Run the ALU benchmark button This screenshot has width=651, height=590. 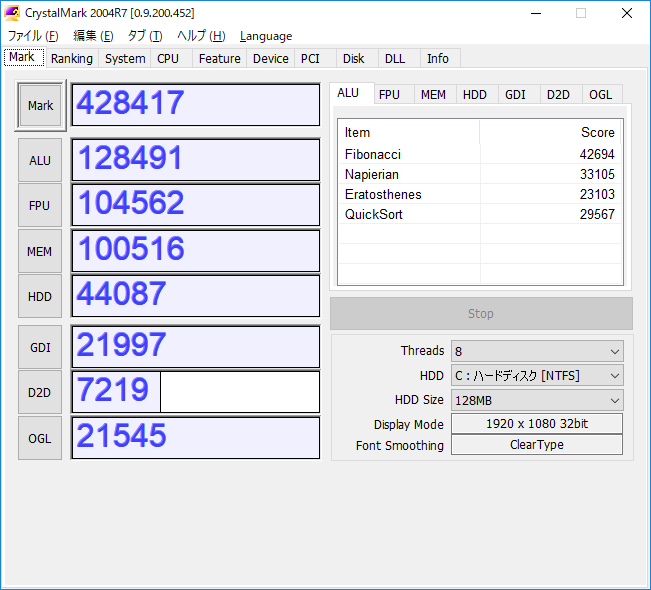coord(40,160)
